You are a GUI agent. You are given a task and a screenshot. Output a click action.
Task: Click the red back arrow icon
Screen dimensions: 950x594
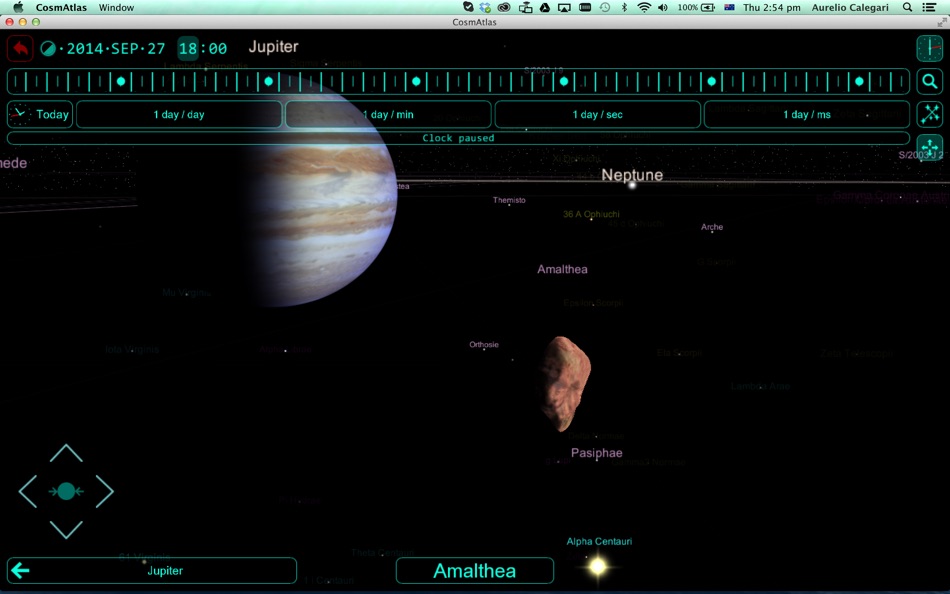coord(20,48)
